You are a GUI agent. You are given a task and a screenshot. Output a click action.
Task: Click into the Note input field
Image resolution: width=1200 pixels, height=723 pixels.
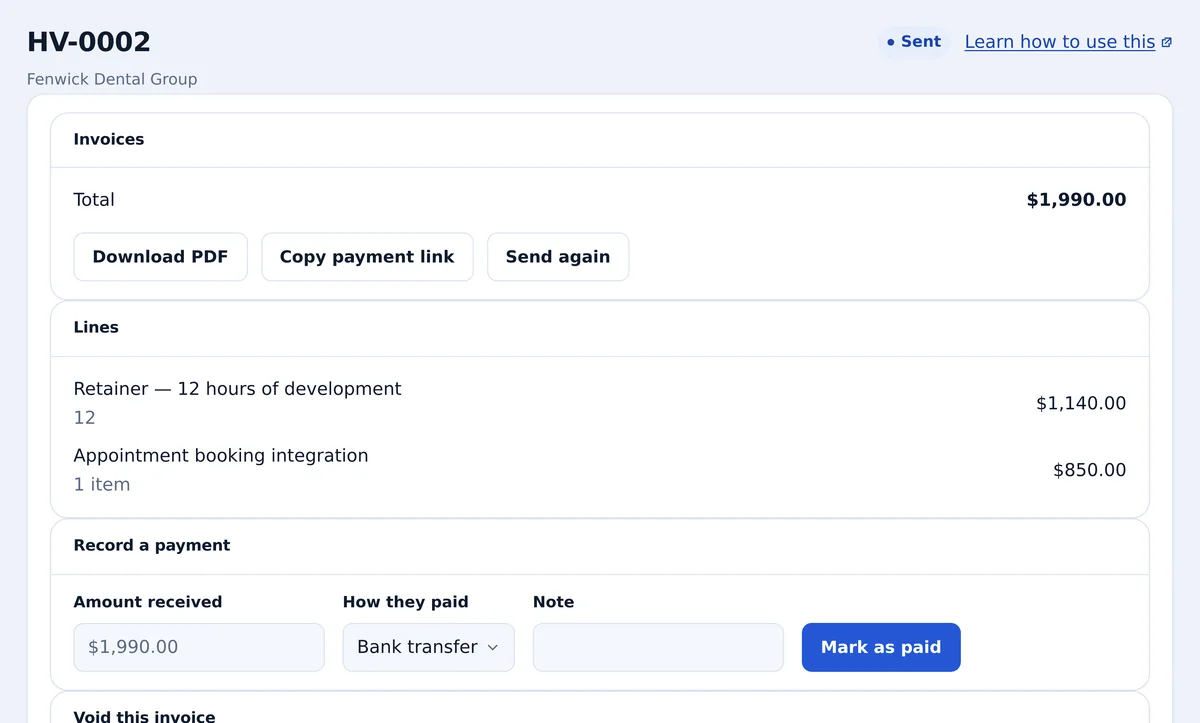pos(658,647)
